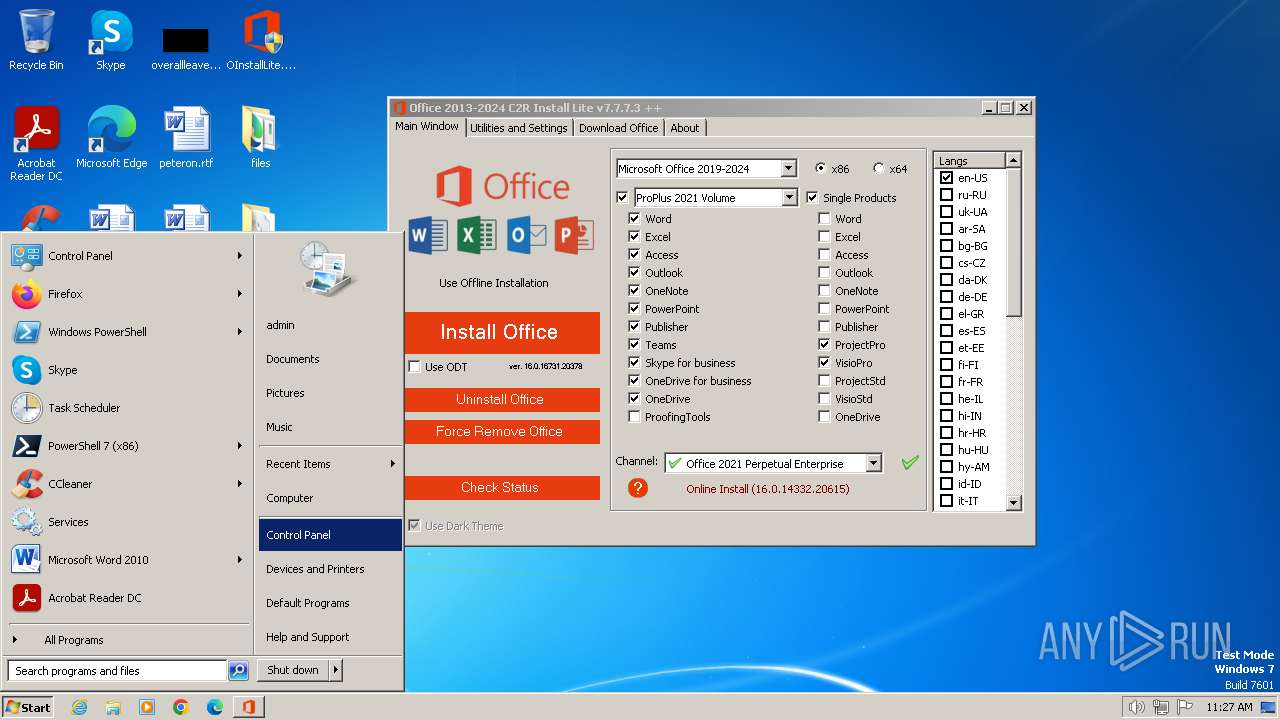The image size is (1280, 720).
Task: Expand Windows PowerShell jump list arrow
Action: [x=240, y=332]
